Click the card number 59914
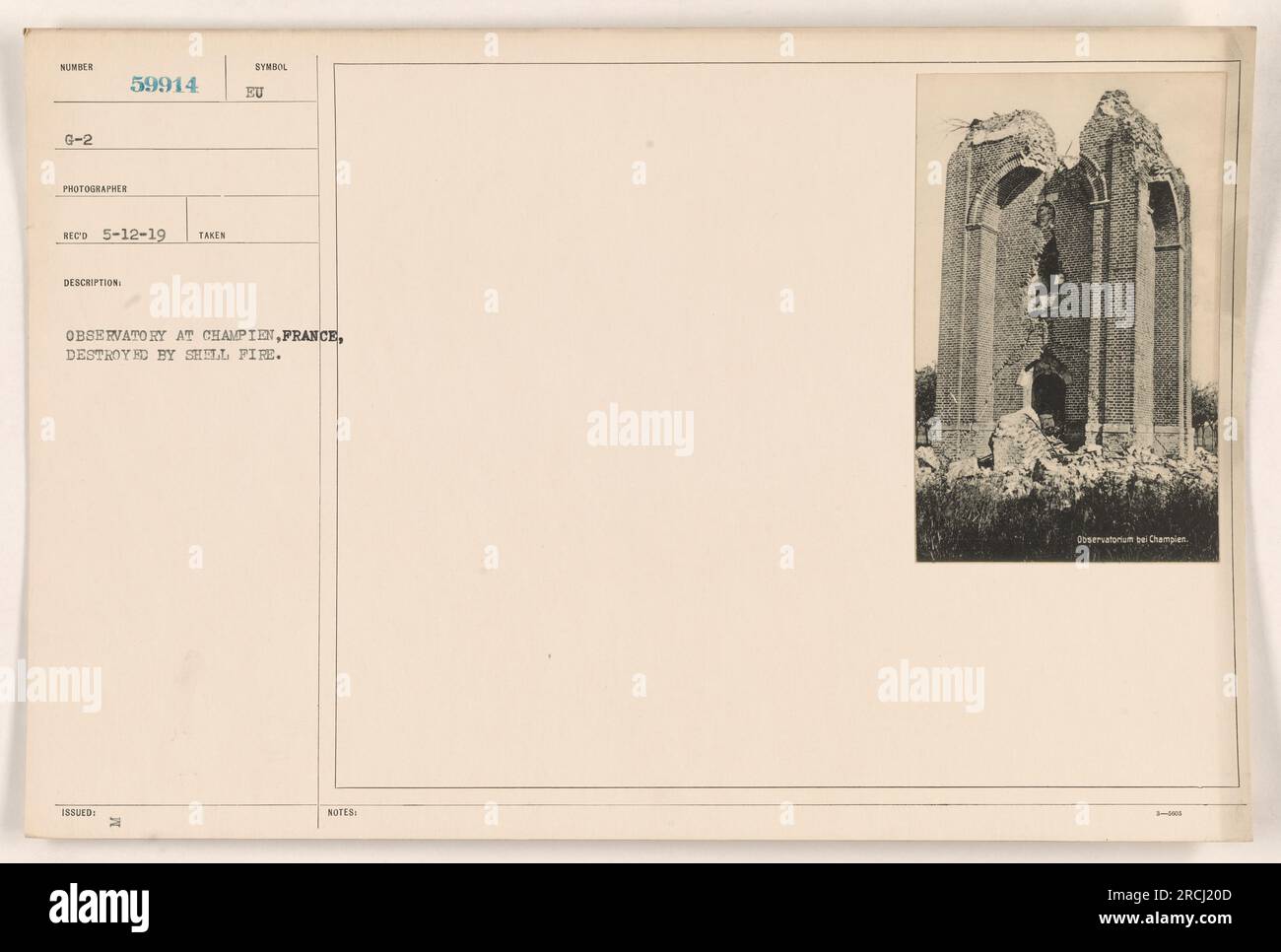1281x952 pixels. coord(166,86)
